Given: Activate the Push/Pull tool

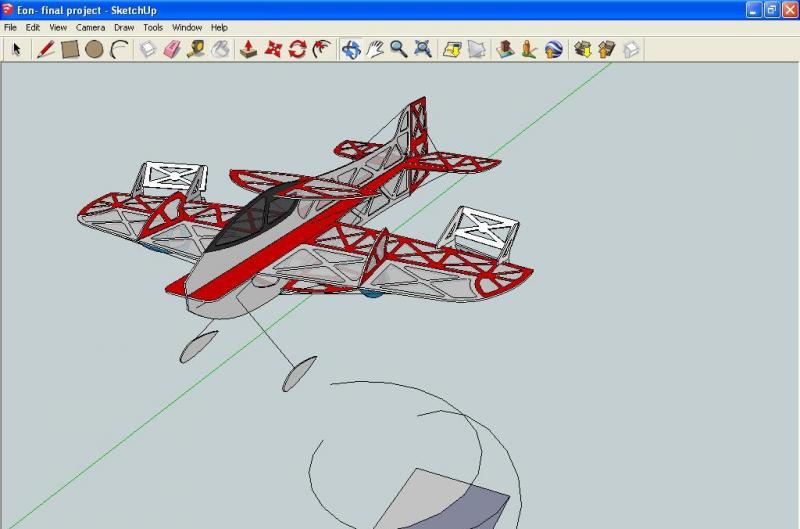Looking at the screenshot, I should (250, 49).
